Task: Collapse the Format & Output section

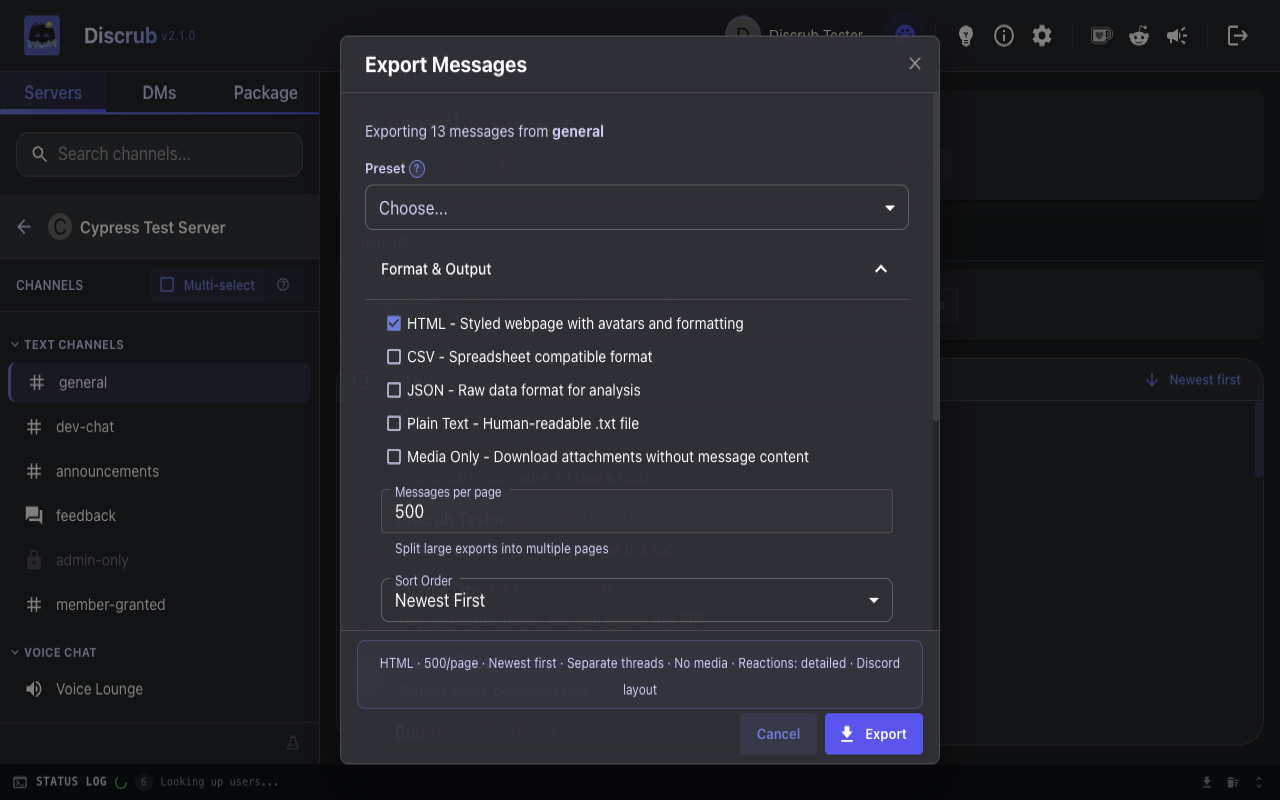Action: (x=637, y=269)
